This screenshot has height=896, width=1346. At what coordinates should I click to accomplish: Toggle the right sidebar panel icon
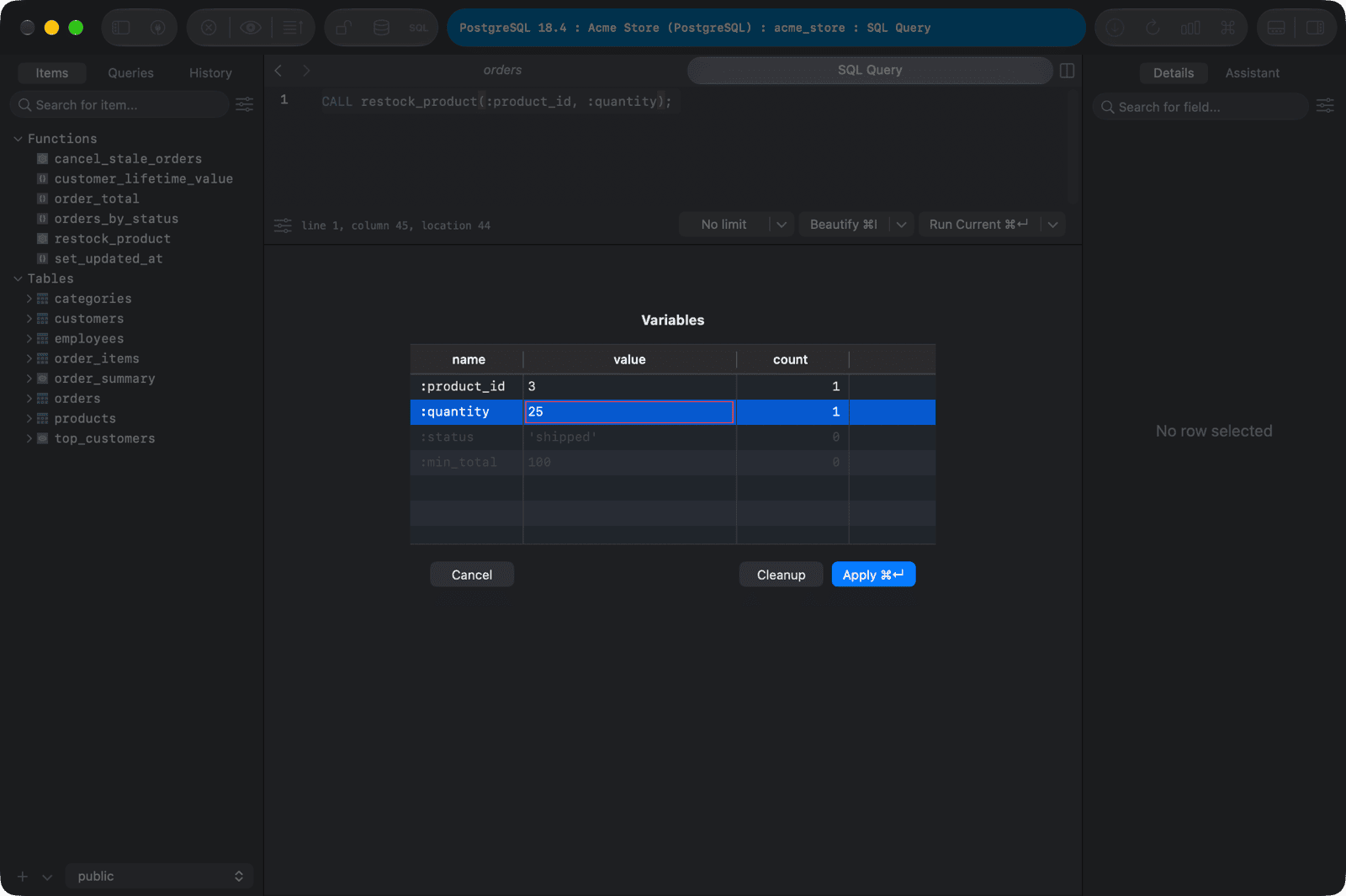point(1315,28)
